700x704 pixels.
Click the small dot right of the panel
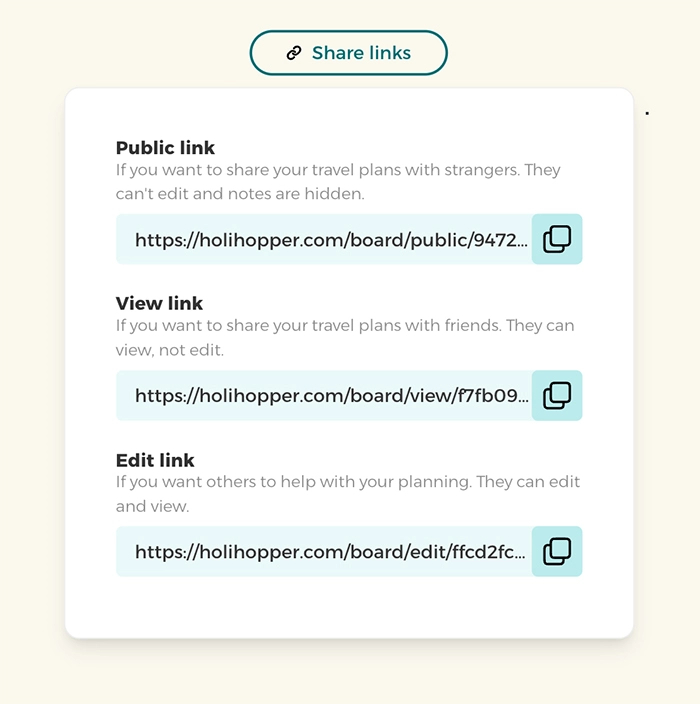[x=647, y=113]
